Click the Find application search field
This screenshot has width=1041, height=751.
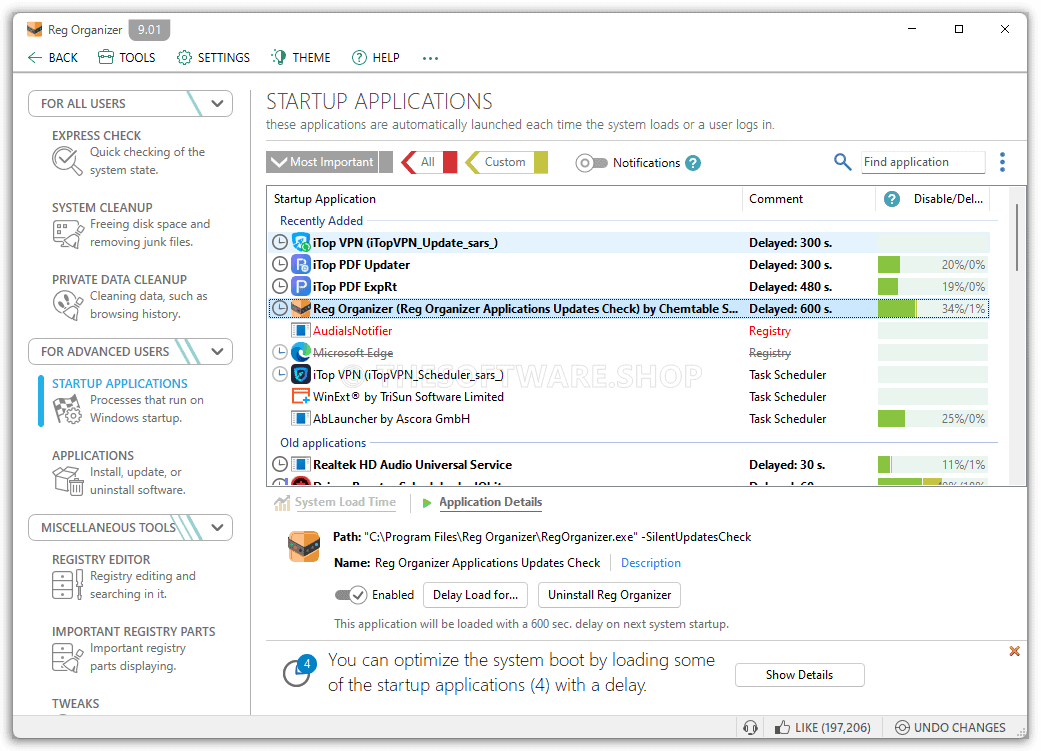point(923,162)
